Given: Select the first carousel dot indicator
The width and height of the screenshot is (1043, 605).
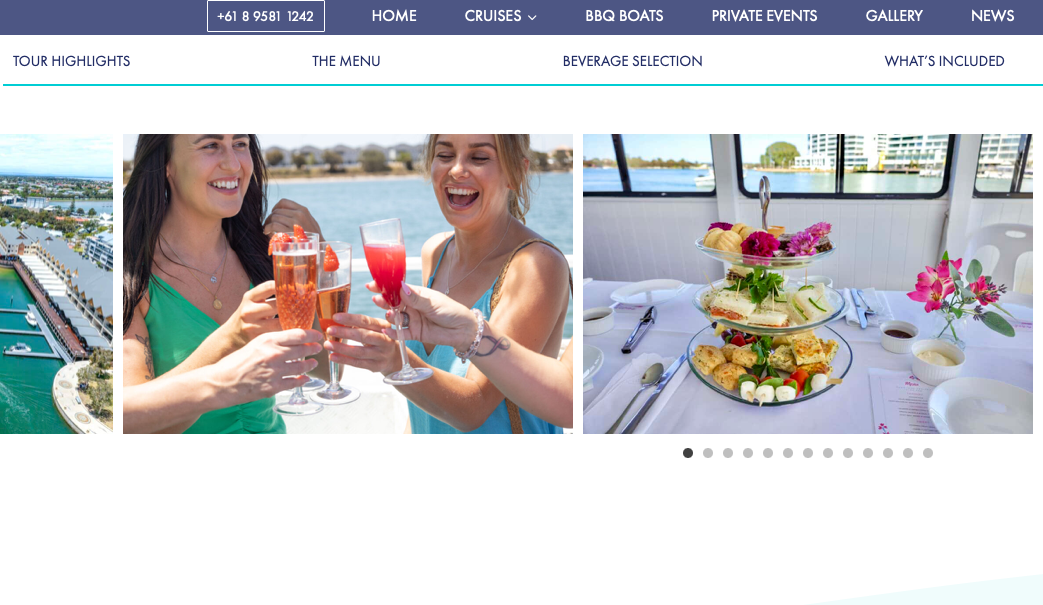Looking at the screenshot, I should point(688,453).
